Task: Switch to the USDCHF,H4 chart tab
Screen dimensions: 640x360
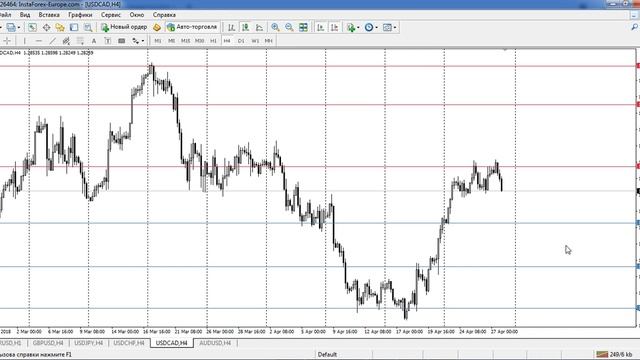Action: point(129,343)
